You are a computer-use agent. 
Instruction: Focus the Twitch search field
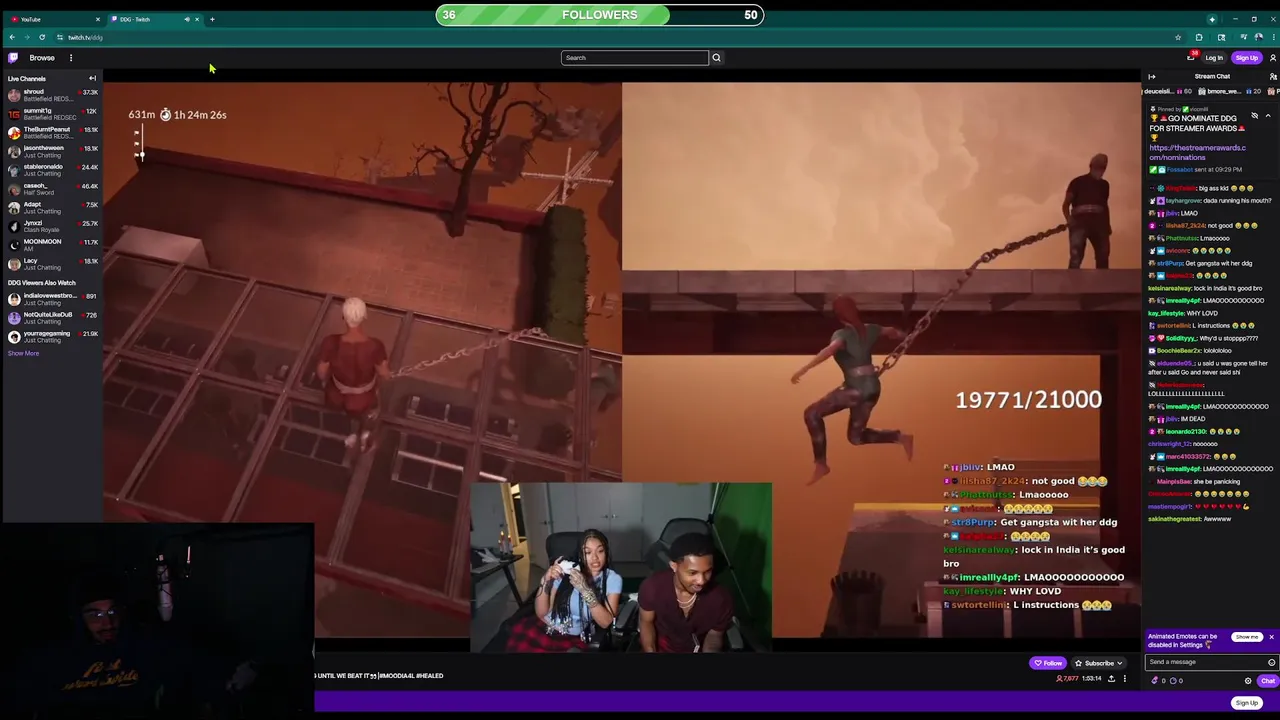click(635, 58)
